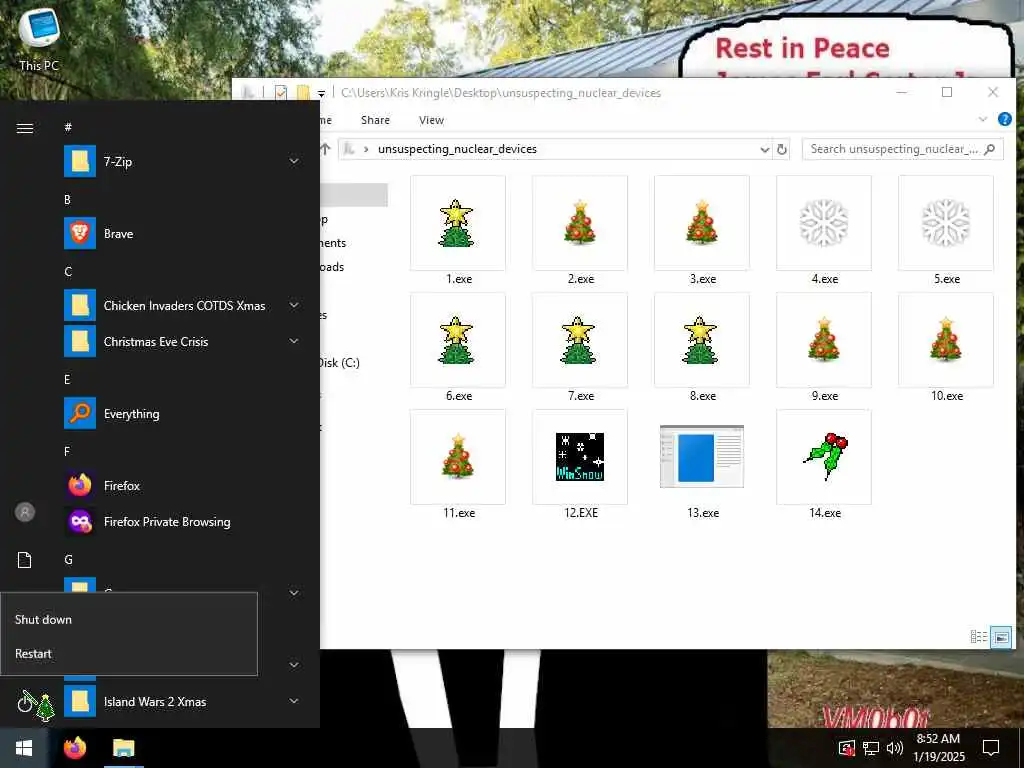Image resolution: width=1024 pixels, height=768 pixels.
Task: Click the # header in app list
Action: tap(68, 127)
